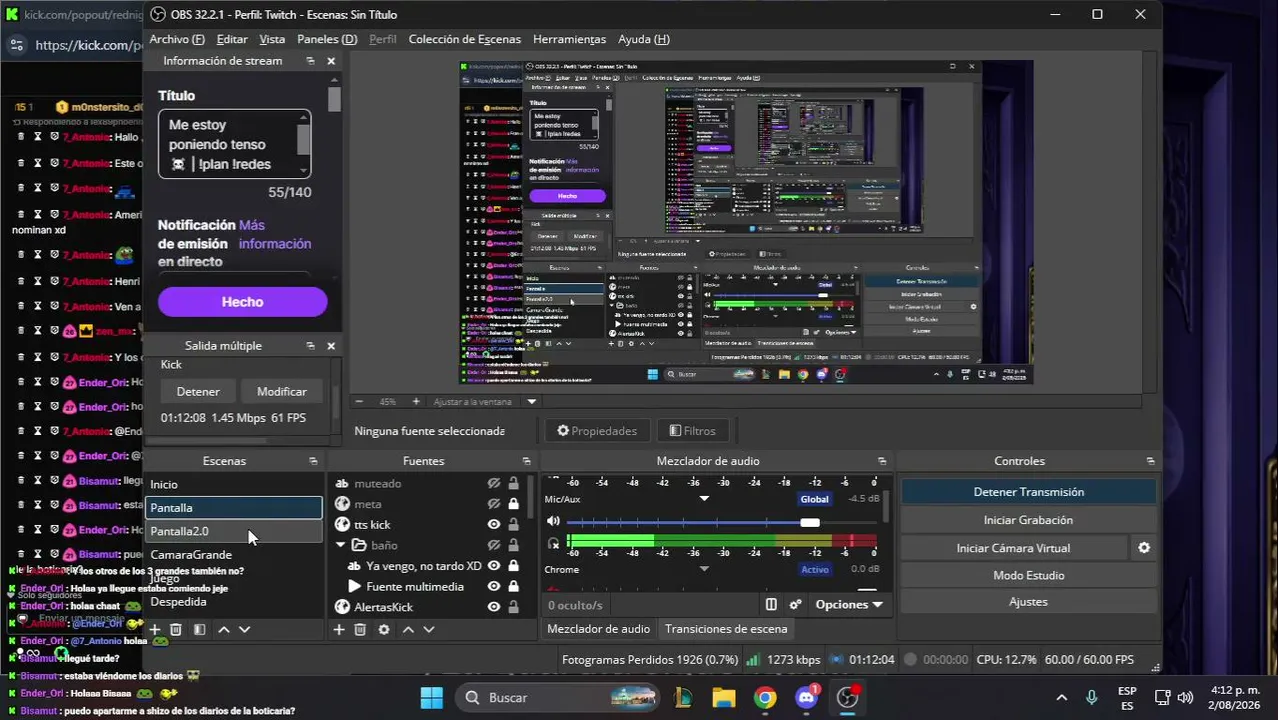The height and width of the screenshot is (720, 1278).
Task: Undock the Mezclador de audio panel
Action: pos(881,461)
